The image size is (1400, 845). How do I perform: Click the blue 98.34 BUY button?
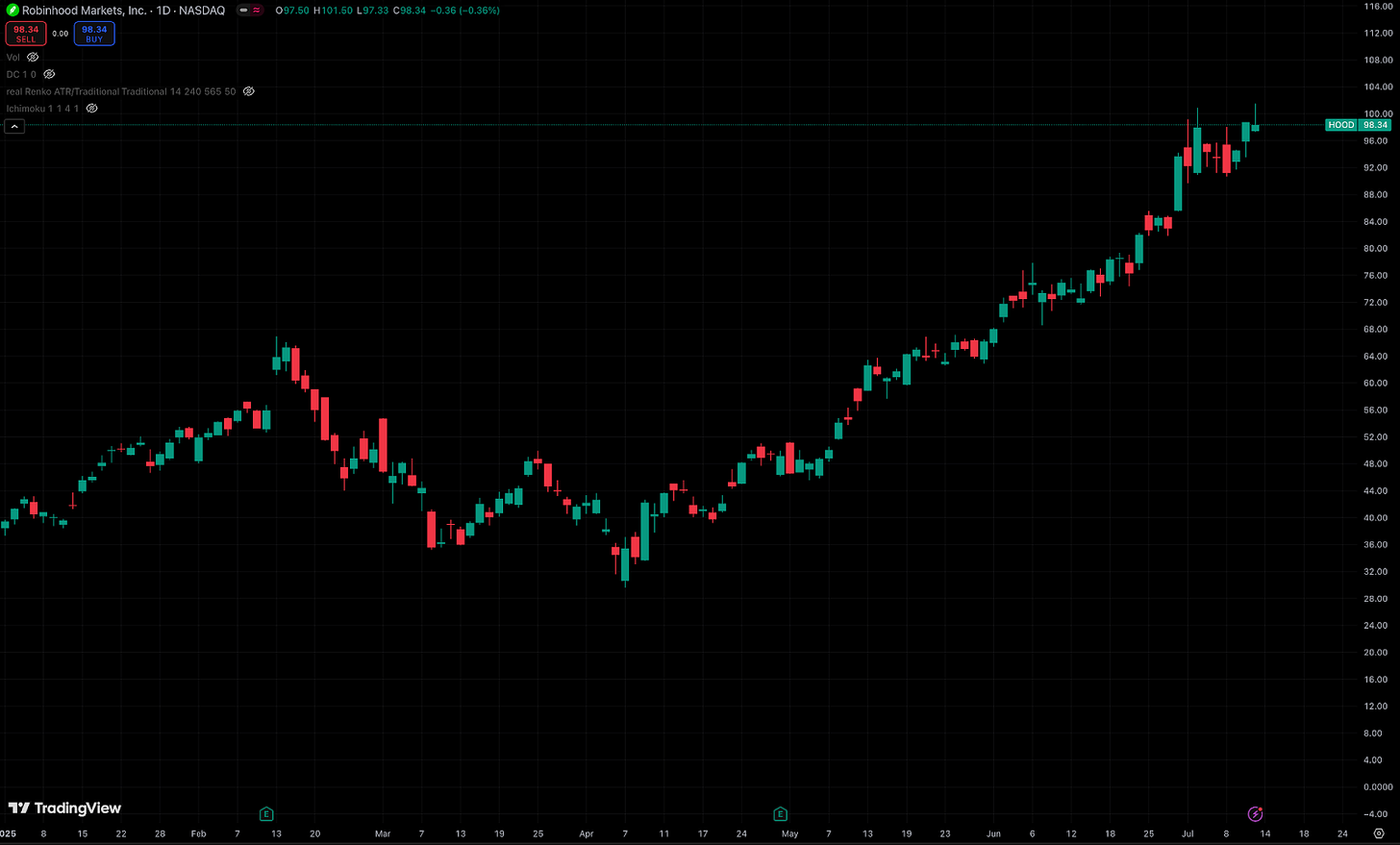(x=94, y=34)
